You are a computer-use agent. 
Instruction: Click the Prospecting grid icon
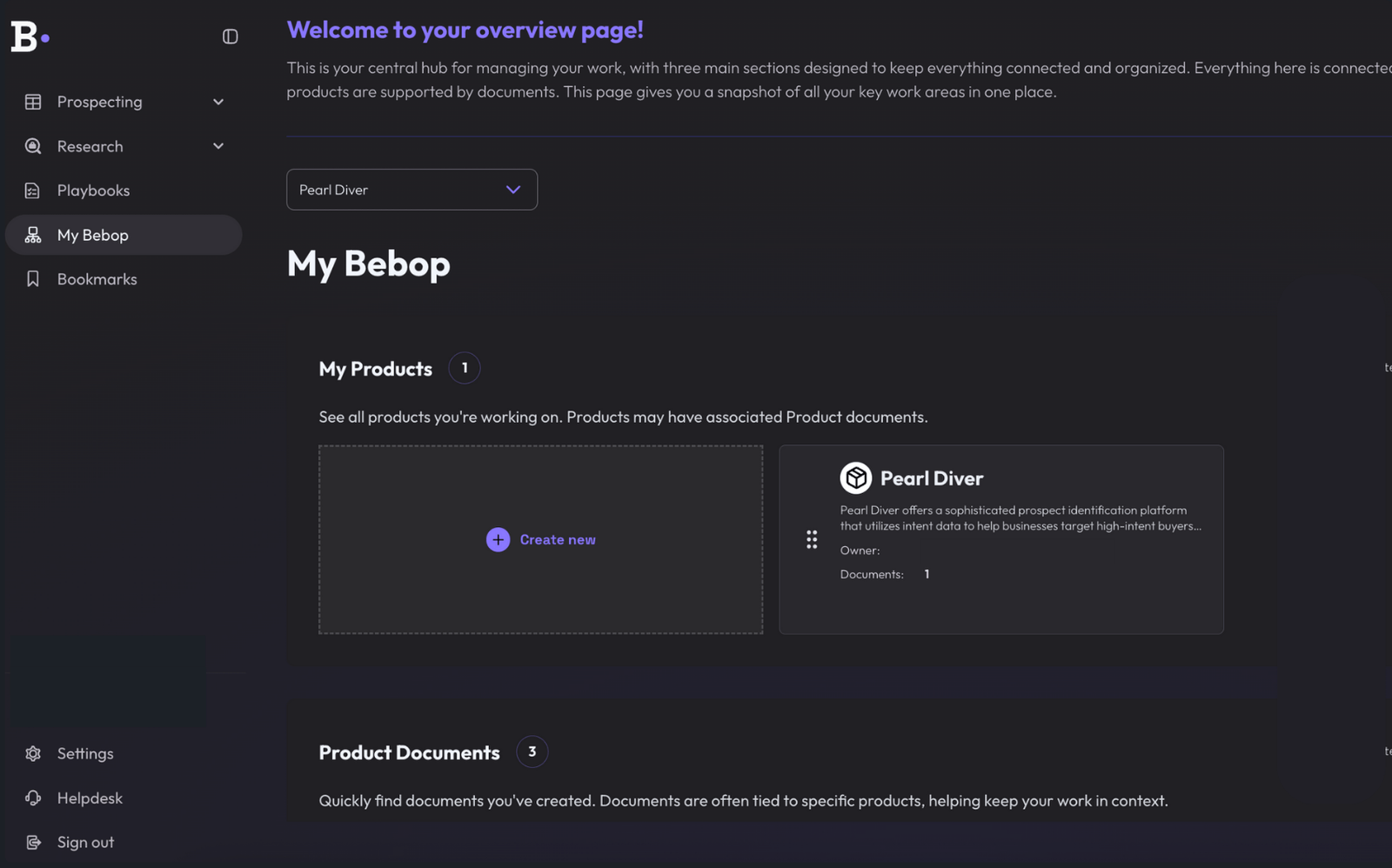coord(33,102)
